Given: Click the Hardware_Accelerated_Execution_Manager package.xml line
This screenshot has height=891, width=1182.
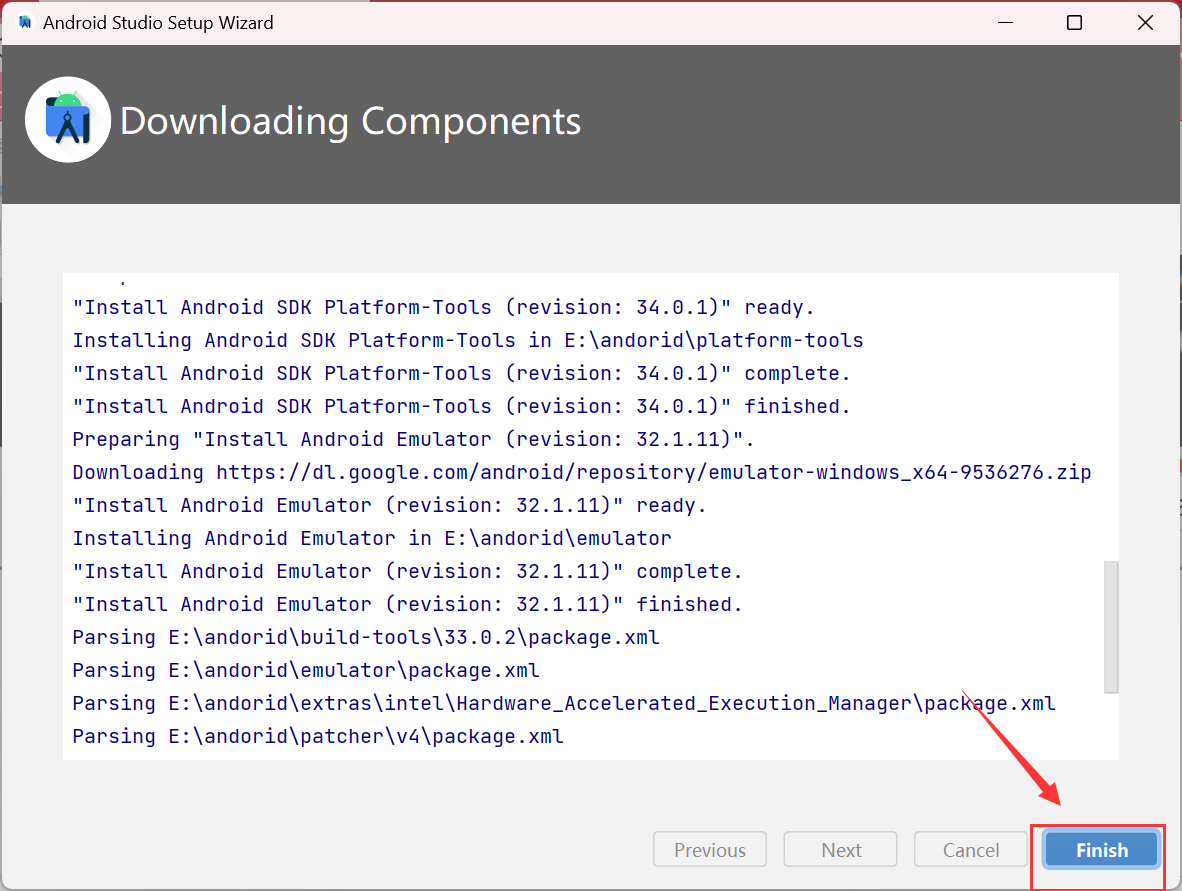Looking at the screenshot, I should (x=564, y=703).
